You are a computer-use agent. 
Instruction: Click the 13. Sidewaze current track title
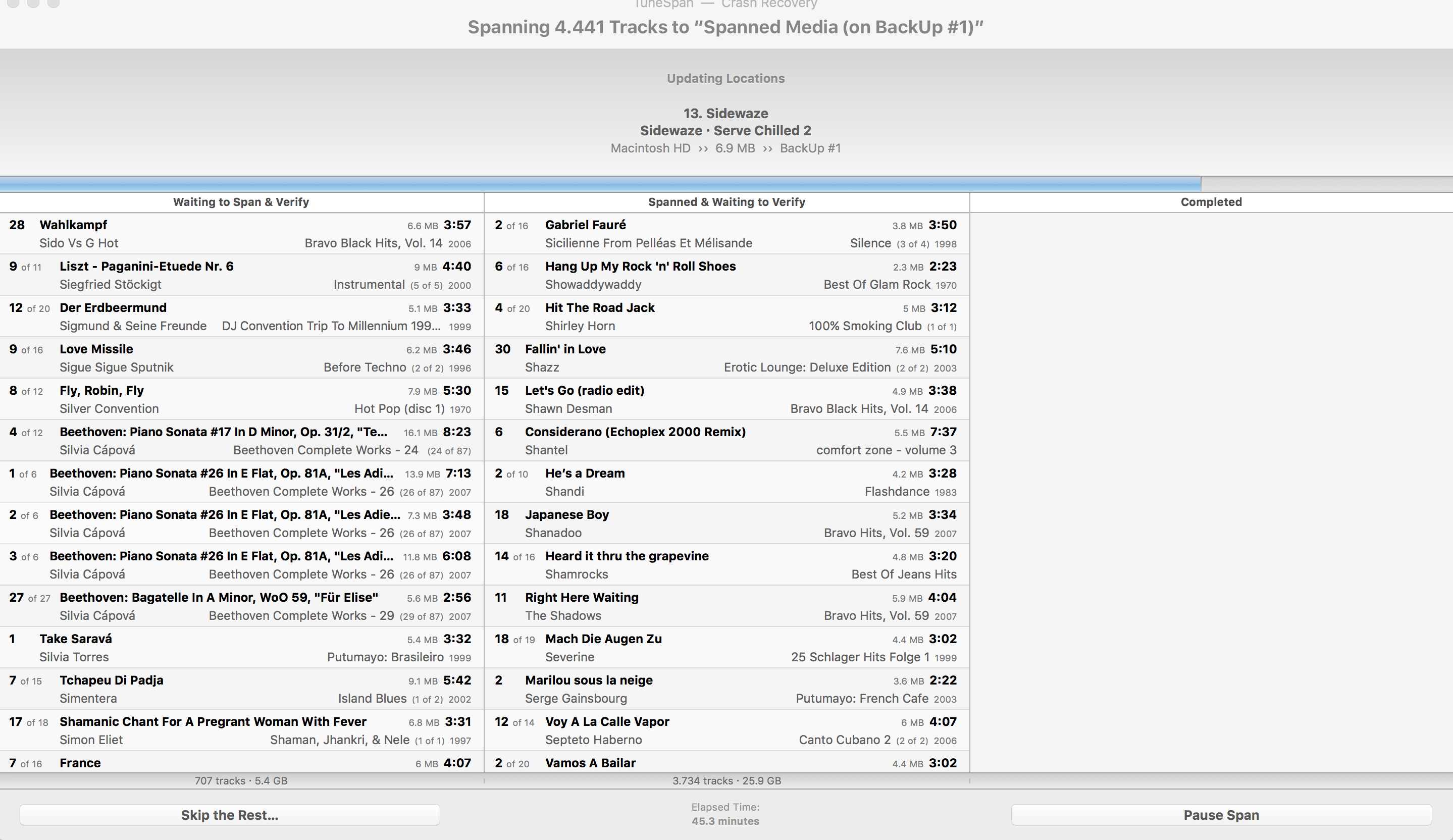(x=725, y=113)
